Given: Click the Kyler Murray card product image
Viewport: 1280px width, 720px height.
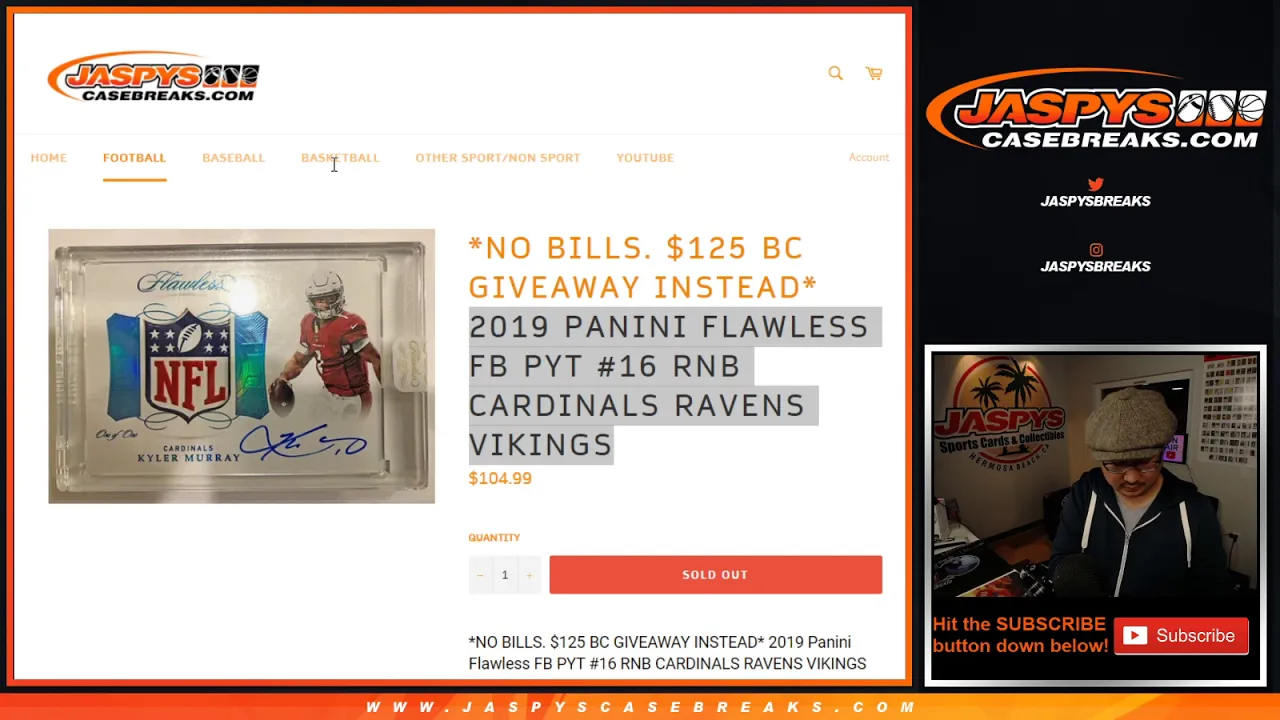Looking at the screenshot, I should click(241, 366).
